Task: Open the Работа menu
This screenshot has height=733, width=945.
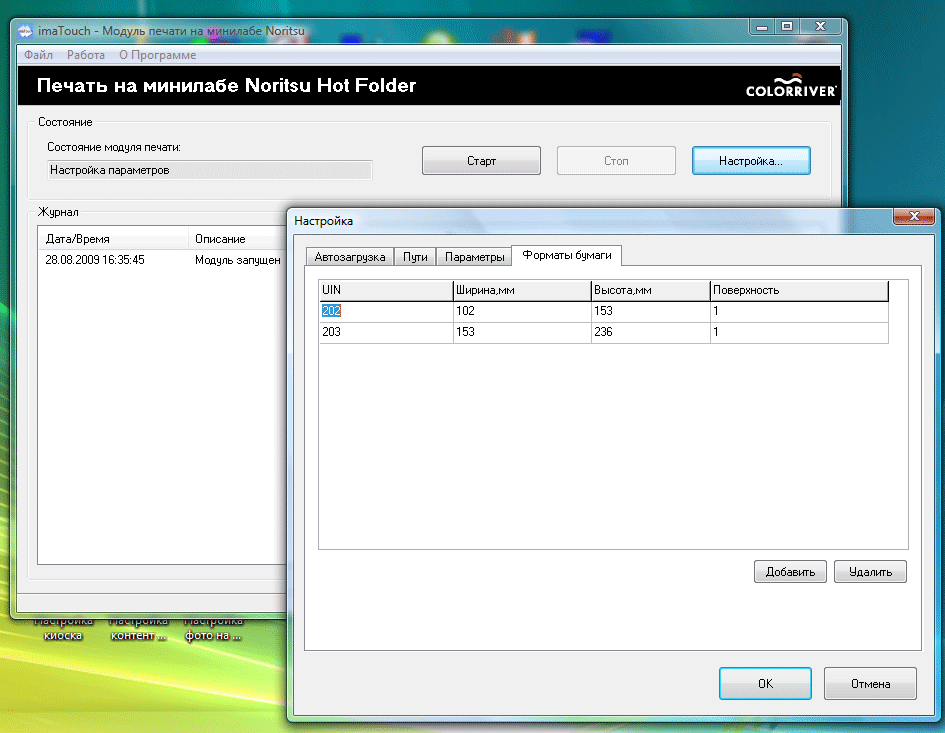Action: (86, 55)
